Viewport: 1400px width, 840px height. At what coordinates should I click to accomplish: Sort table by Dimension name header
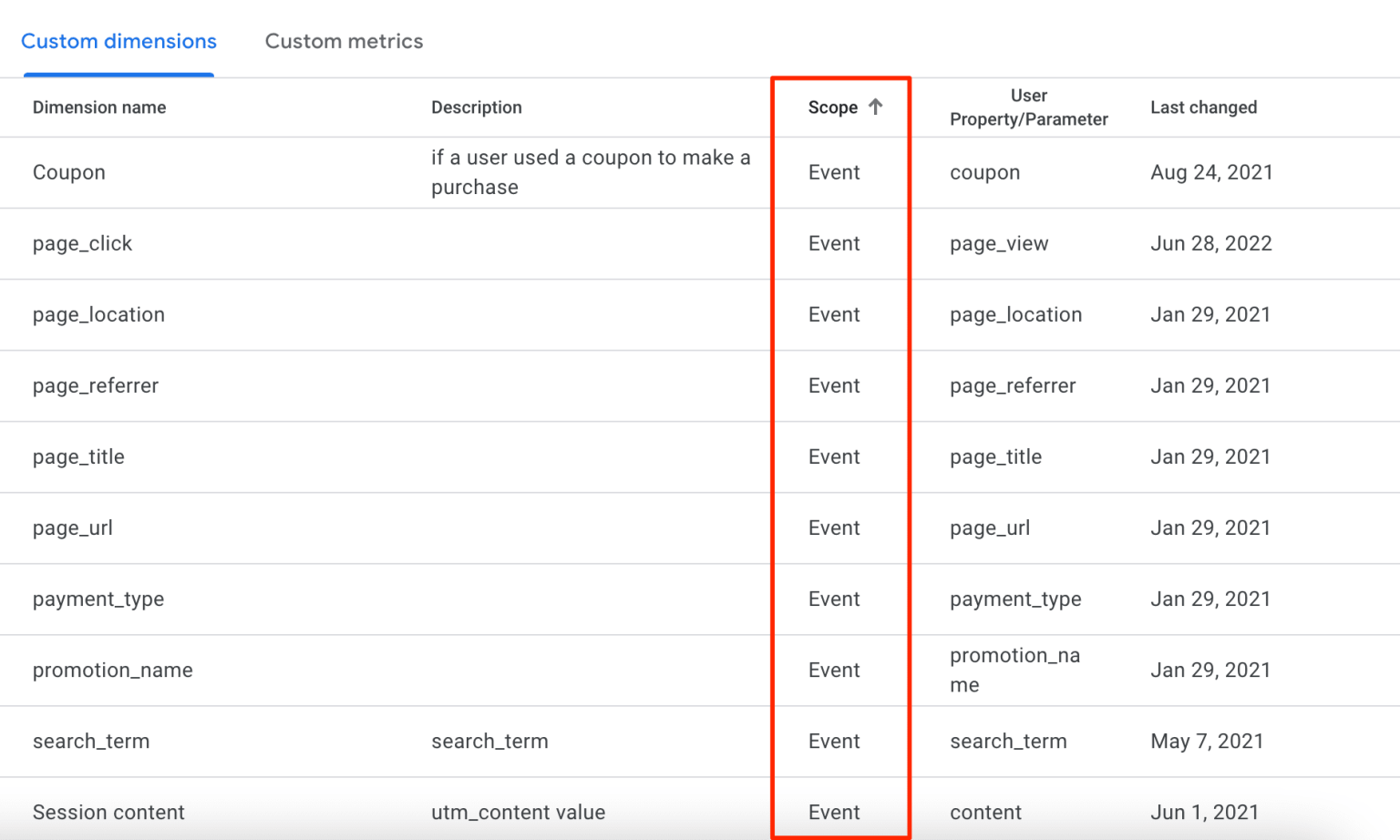point(99,107)
